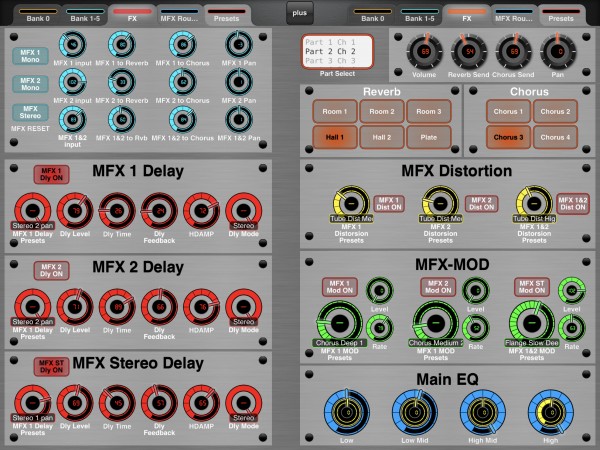
Task: Switch to the left-hand Bank 1-5 tab
Action: (85, 15)
